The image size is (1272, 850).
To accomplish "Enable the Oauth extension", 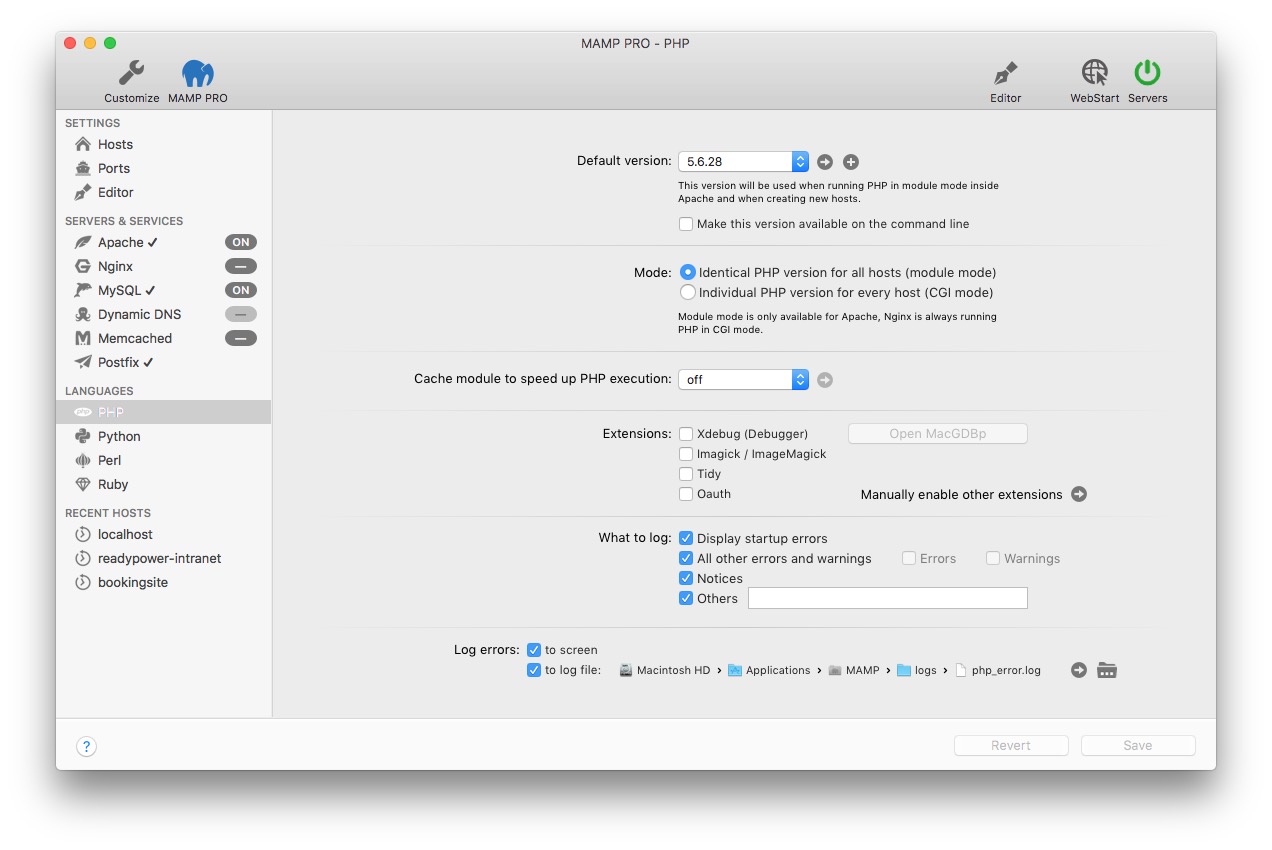I will click(x=686, y=494).
